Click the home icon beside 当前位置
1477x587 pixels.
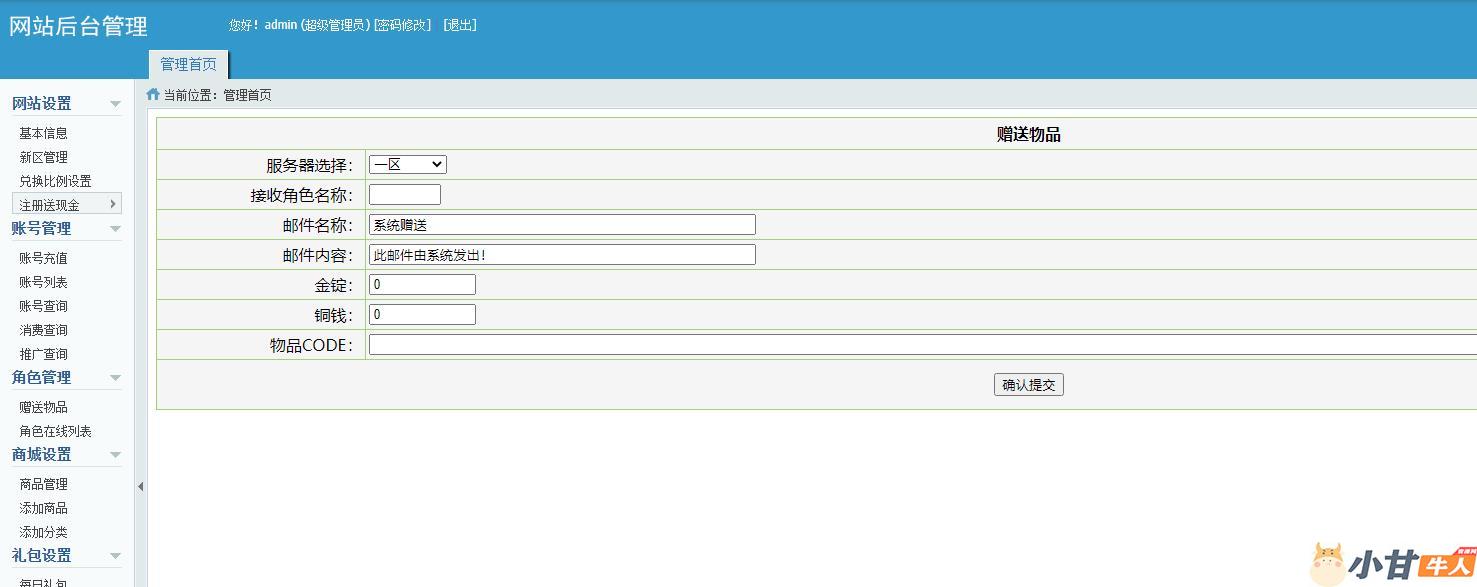click(x=153, y=95)
